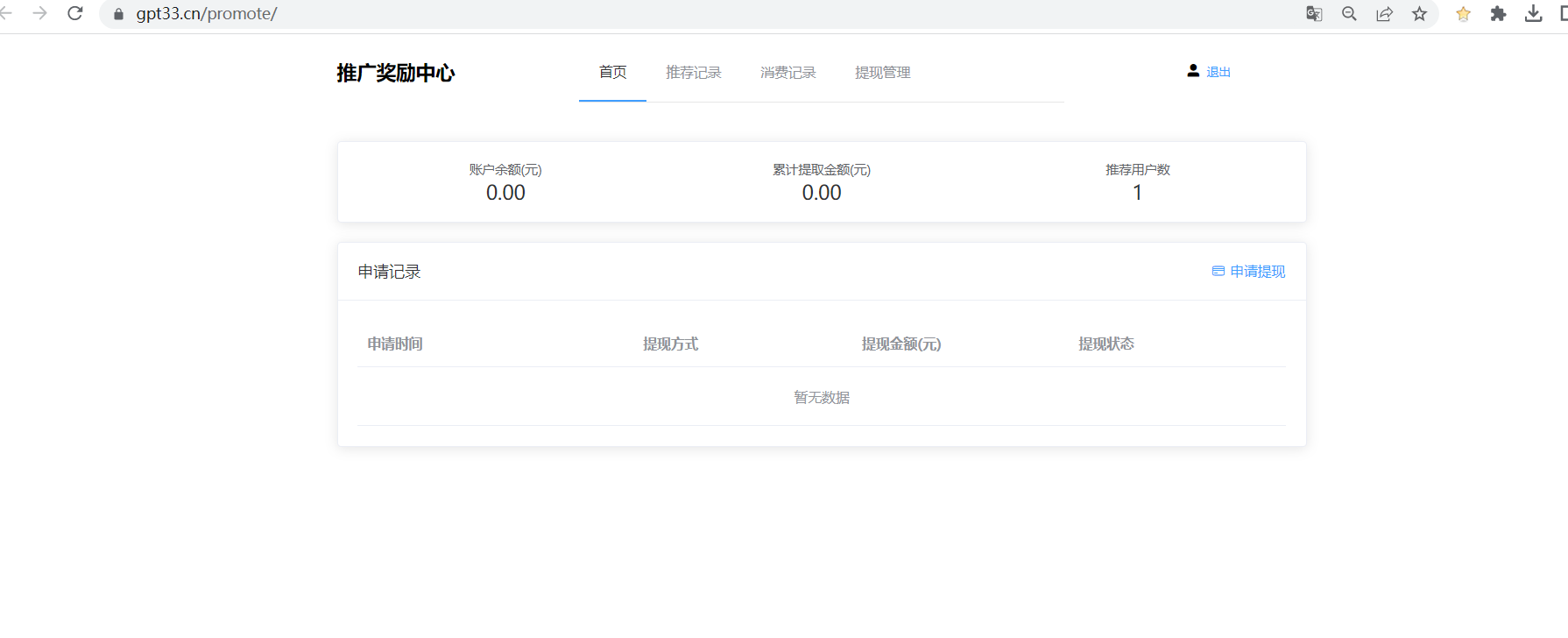Click the recommended users count 1
Screen dimensions: 1568x638
coord(1138,193)
